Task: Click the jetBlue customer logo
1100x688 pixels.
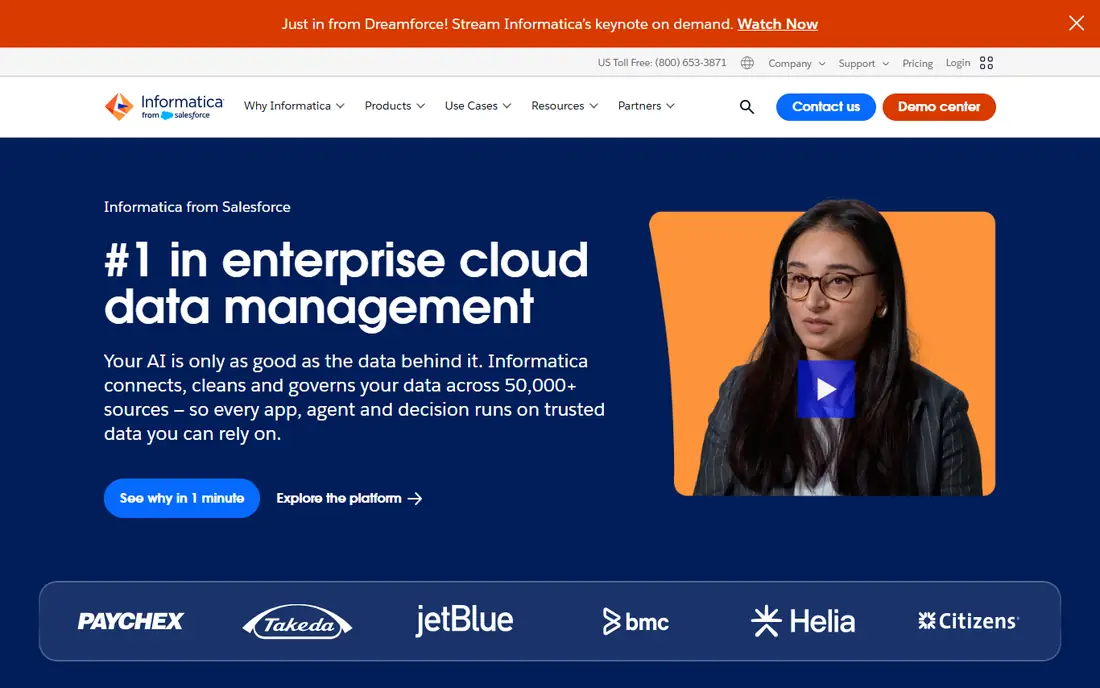Action: (464, 620)
